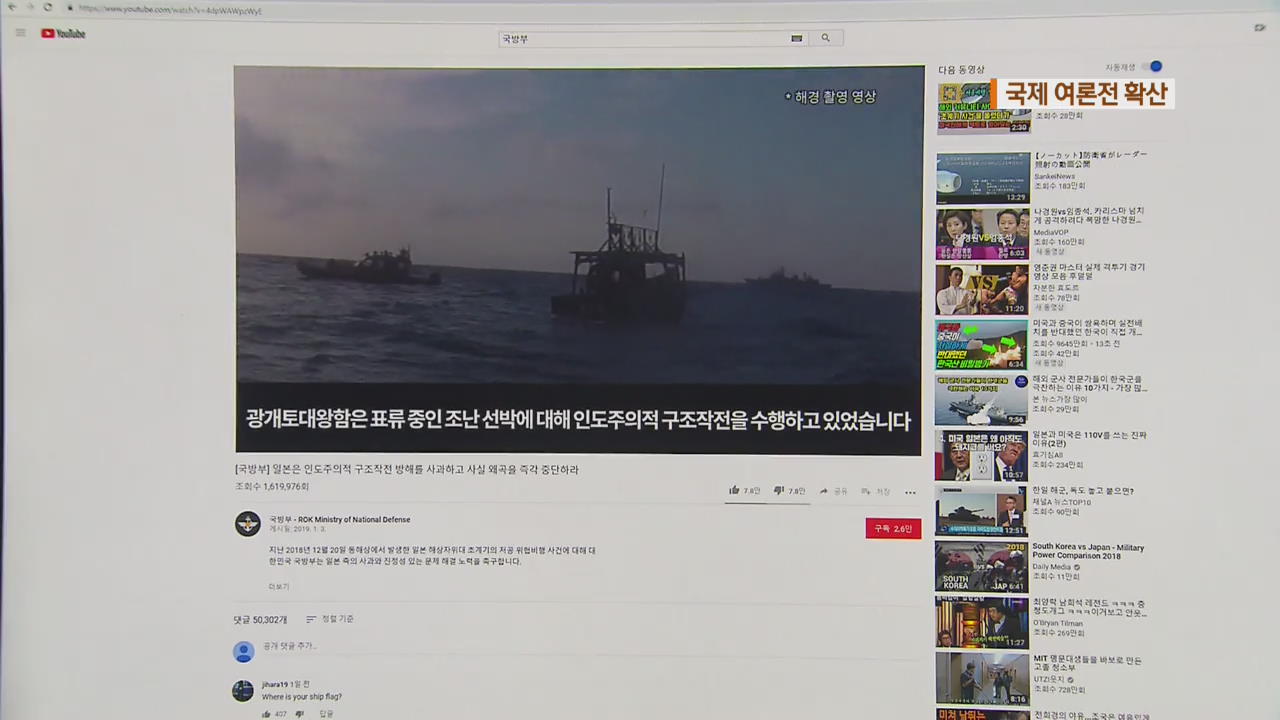Click the view count 조회수 1,619,976회
1280x720 pixels.
point(272,487)
